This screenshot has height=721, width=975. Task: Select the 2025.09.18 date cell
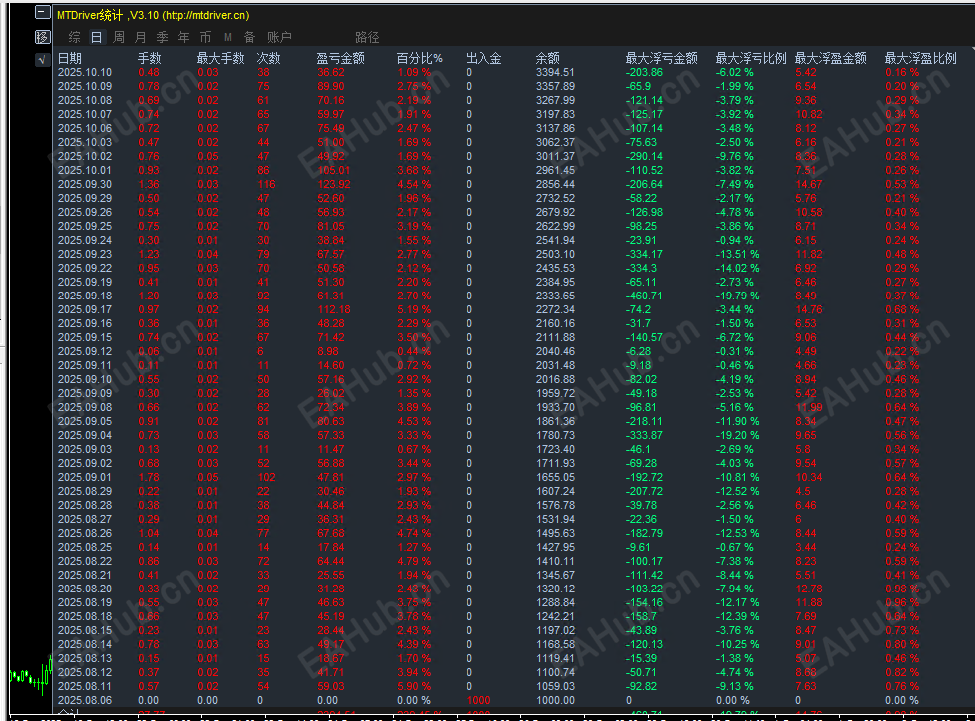click(85, 296)
